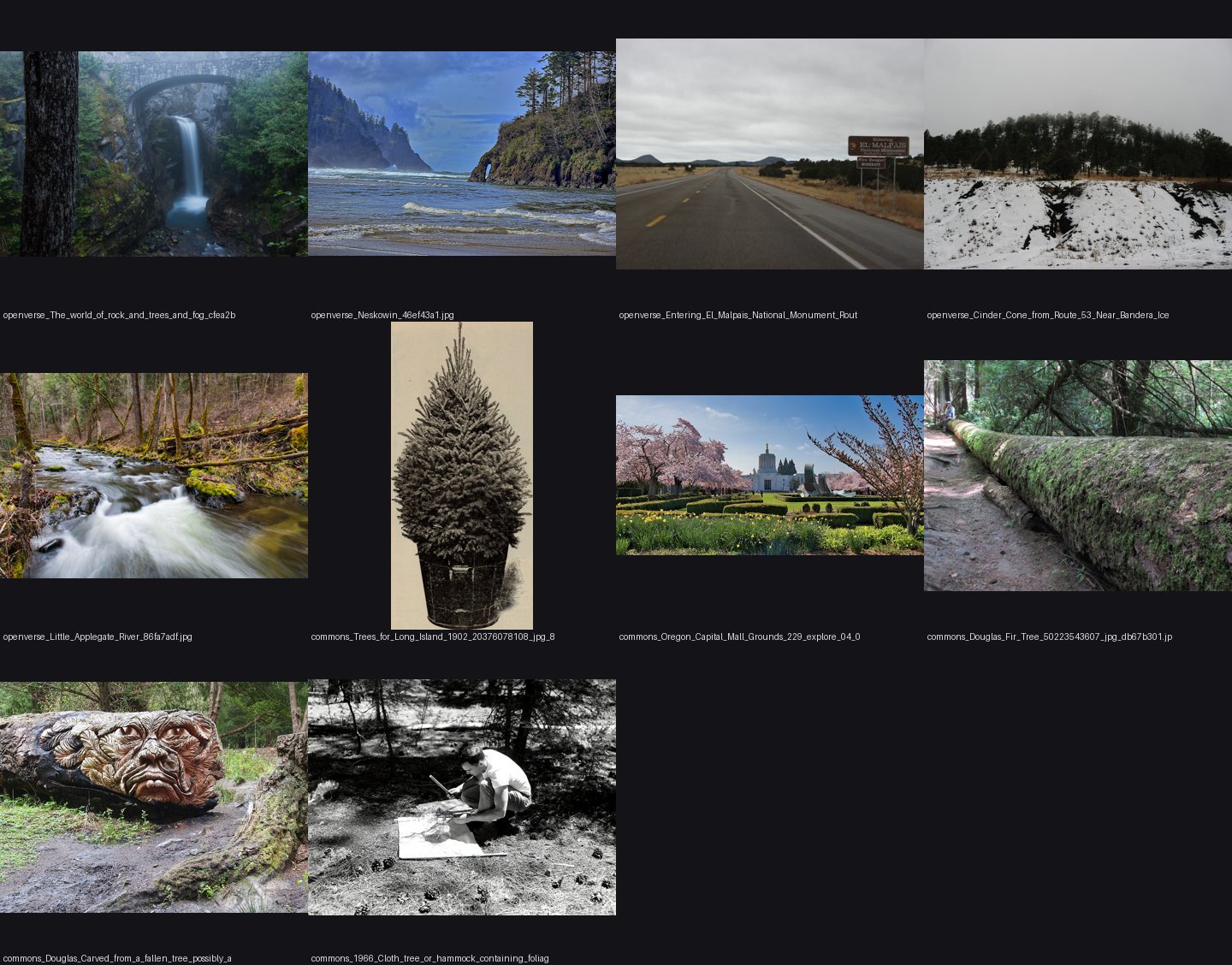1232x965 pixels.
Task: Click filename commons_Trees_for_Long_Island_1902
Action: [x=433, y=636]
